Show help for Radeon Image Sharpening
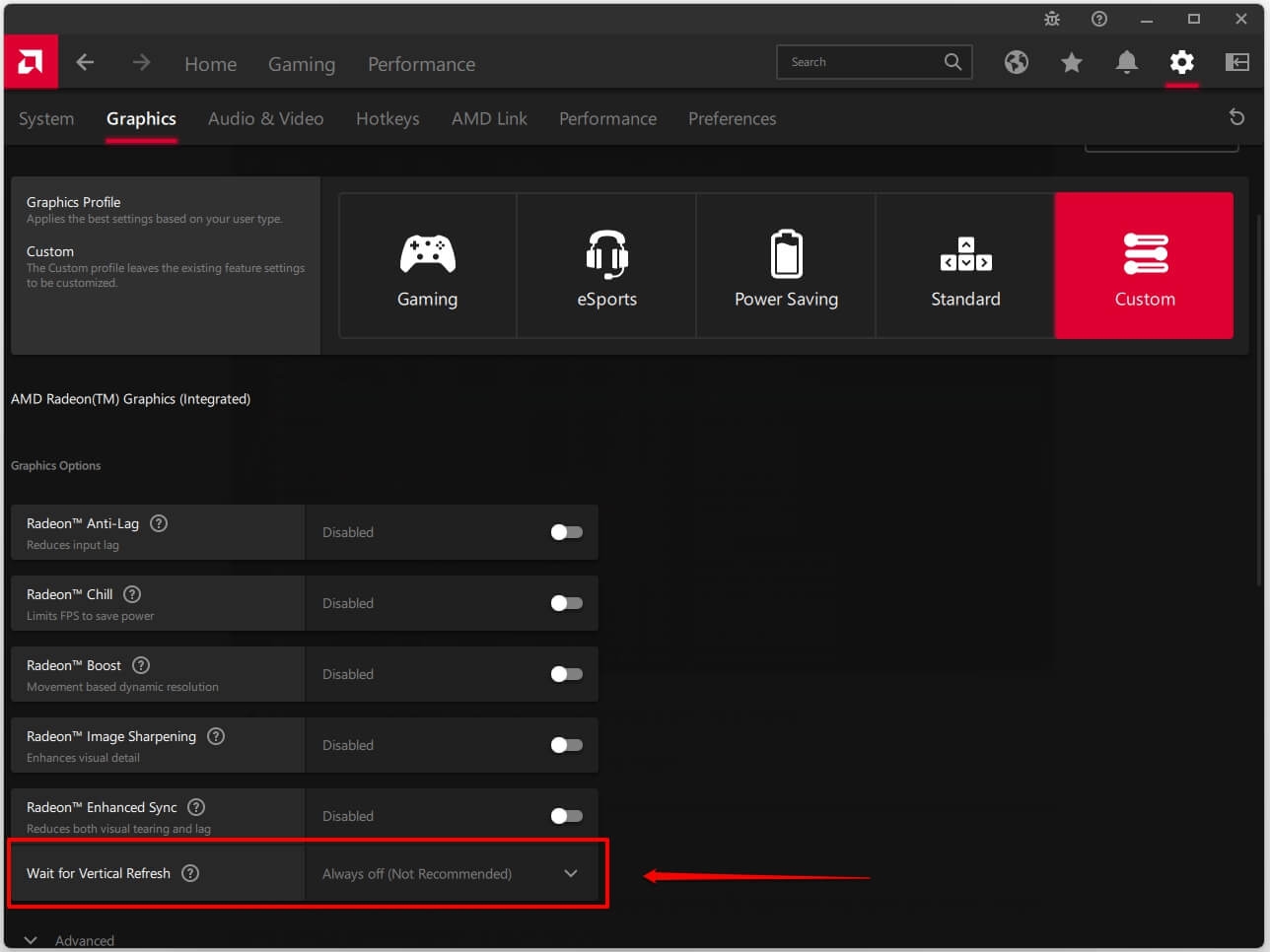The image size is (1270, 952). click(216, 736)
